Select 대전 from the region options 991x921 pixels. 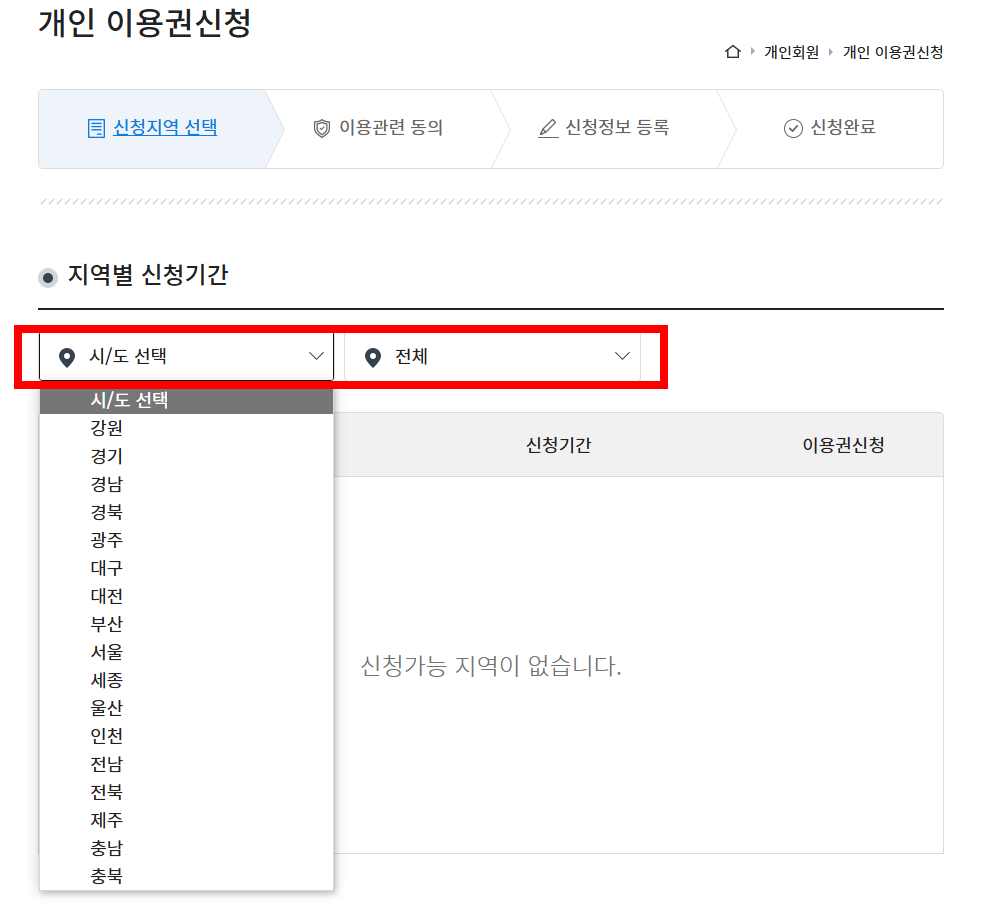coord(186,596)
